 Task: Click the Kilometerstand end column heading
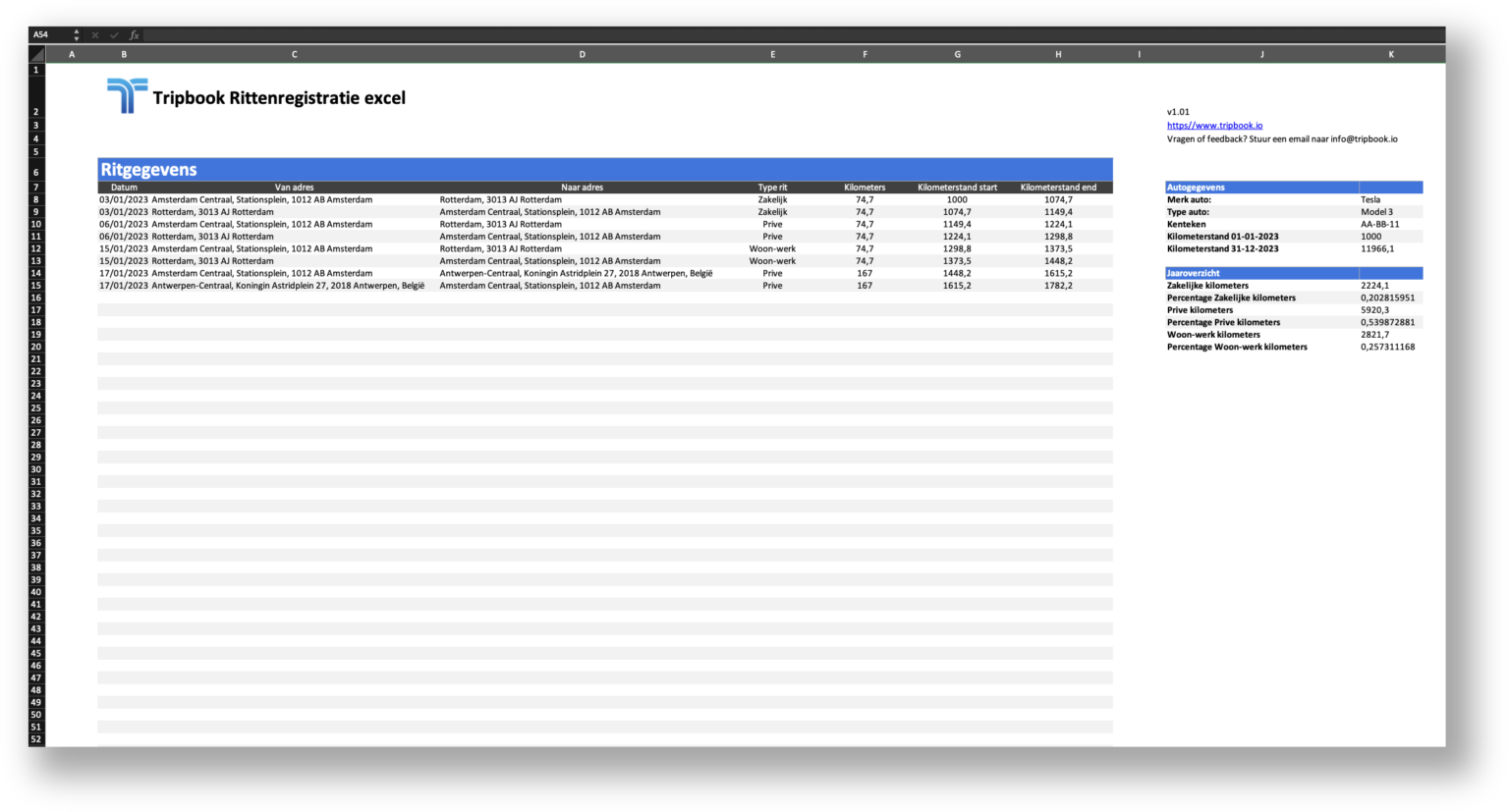coord(1058,188)
